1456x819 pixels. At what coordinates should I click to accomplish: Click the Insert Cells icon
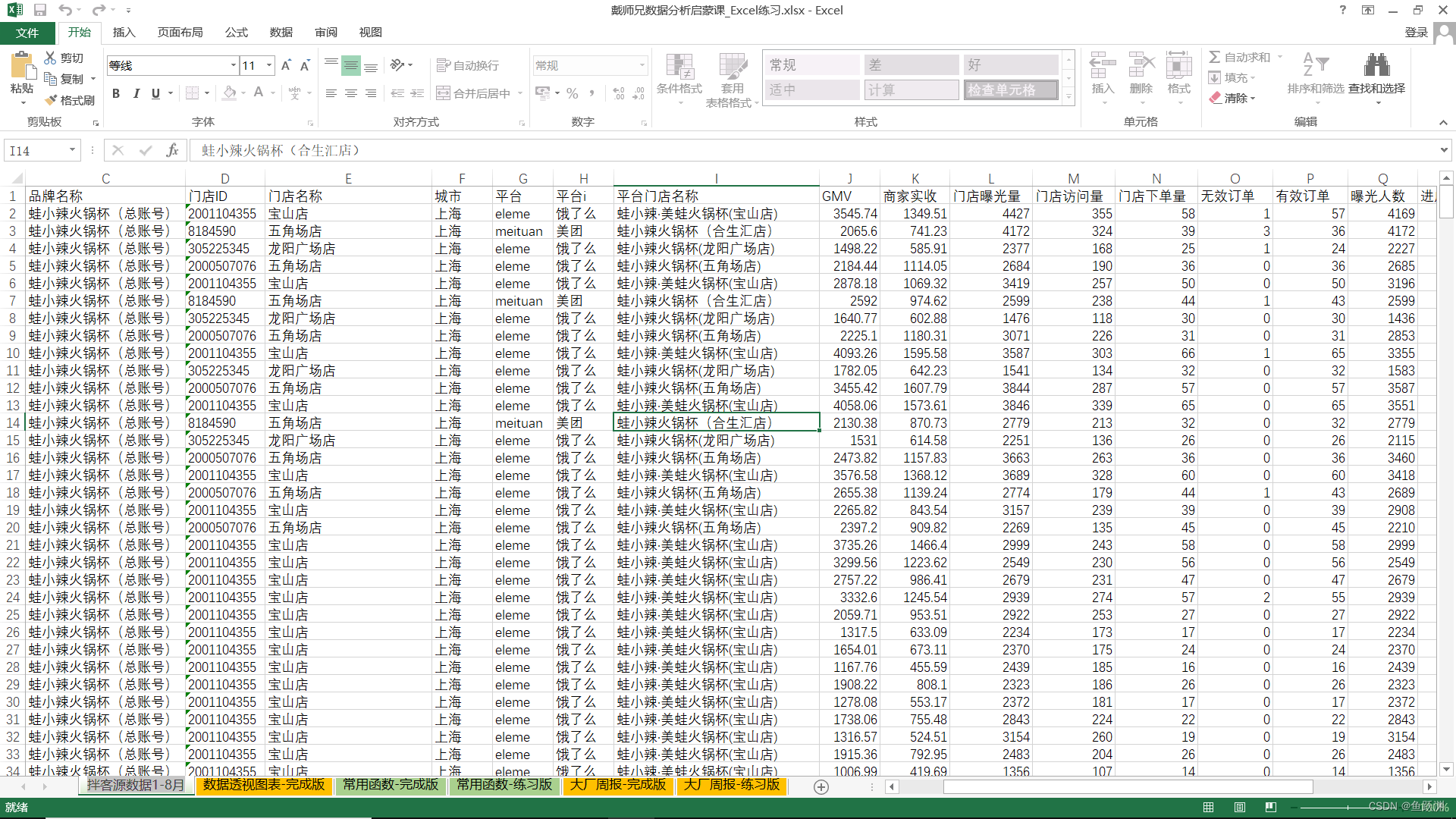click(1102, 67)
